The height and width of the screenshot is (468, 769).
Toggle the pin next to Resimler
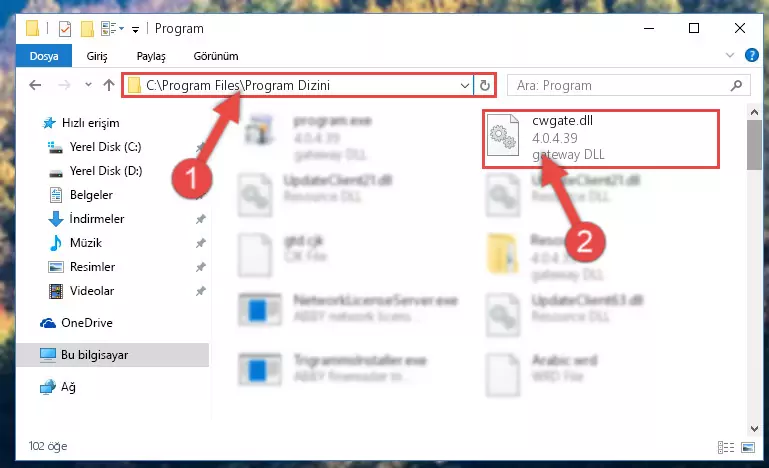coord(201,267)
